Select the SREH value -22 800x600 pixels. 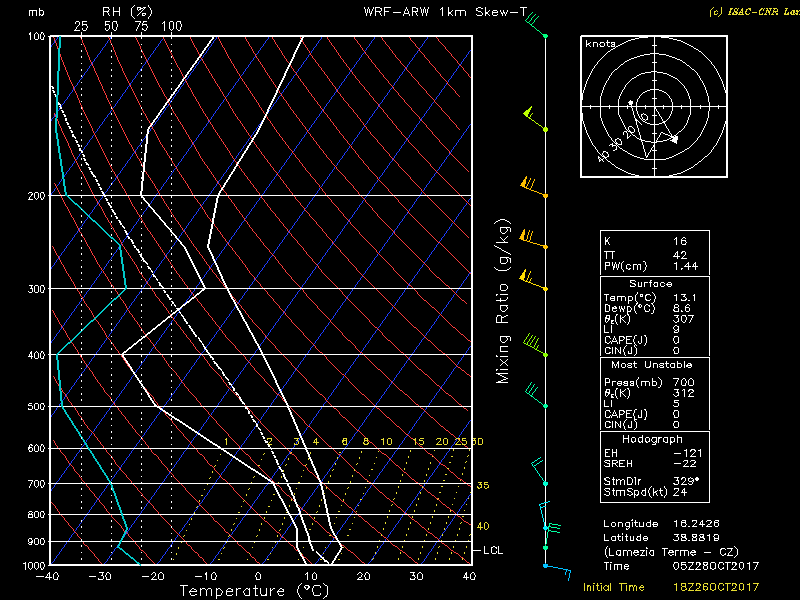(x=685, y=464)
